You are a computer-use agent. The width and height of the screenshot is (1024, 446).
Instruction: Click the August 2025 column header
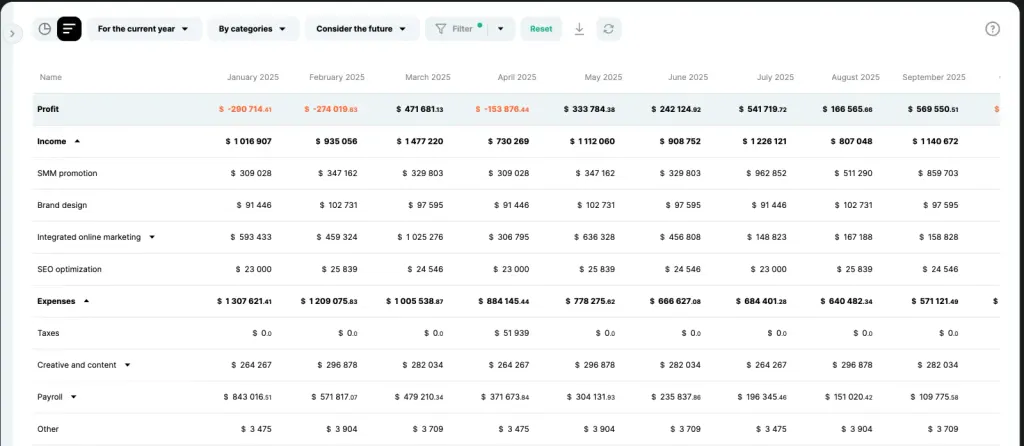click(856, 77)
